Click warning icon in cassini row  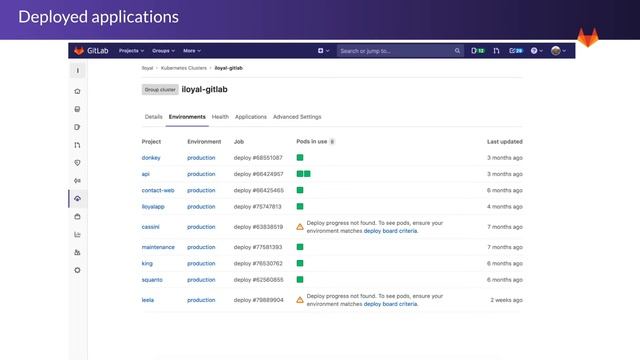tap(300, 227)
